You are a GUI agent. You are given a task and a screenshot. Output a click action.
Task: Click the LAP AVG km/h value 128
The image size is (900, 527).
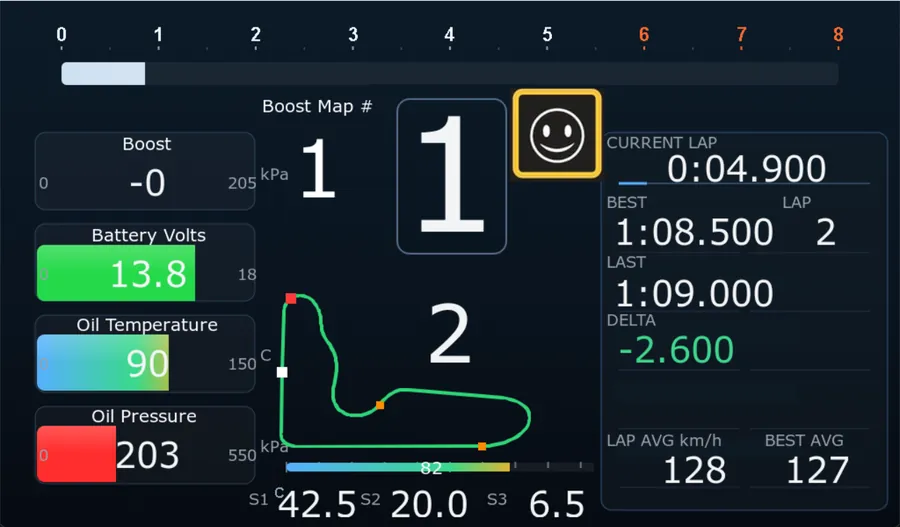695,470
